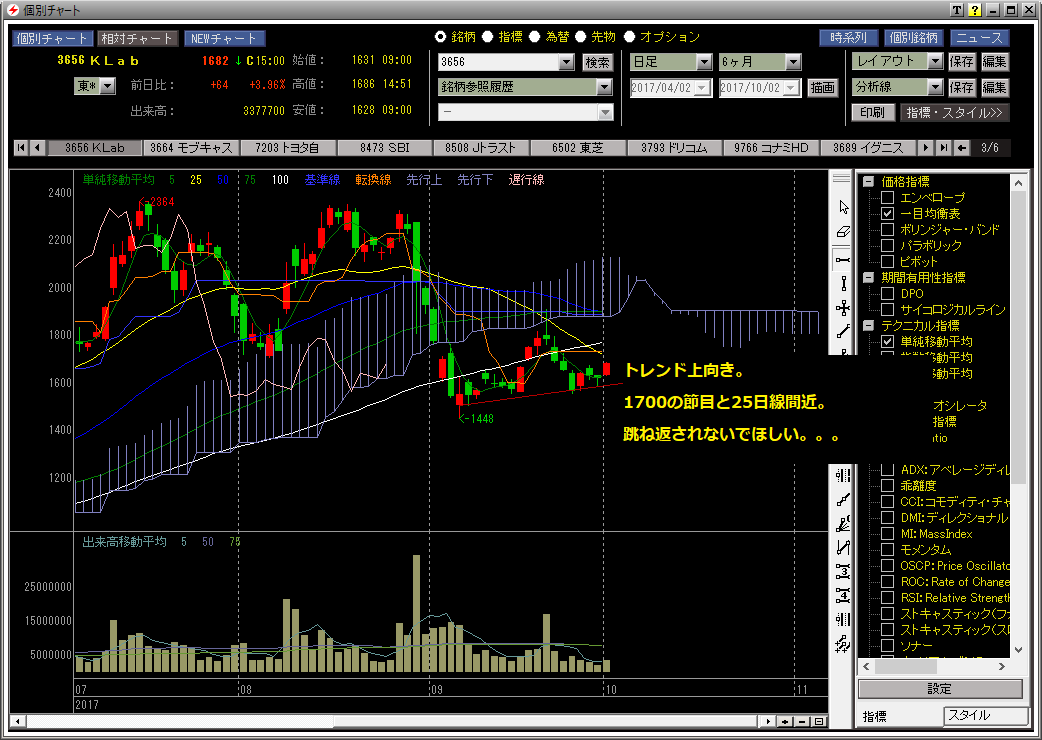Click the 検索 search button

click(x=597, y=62)
